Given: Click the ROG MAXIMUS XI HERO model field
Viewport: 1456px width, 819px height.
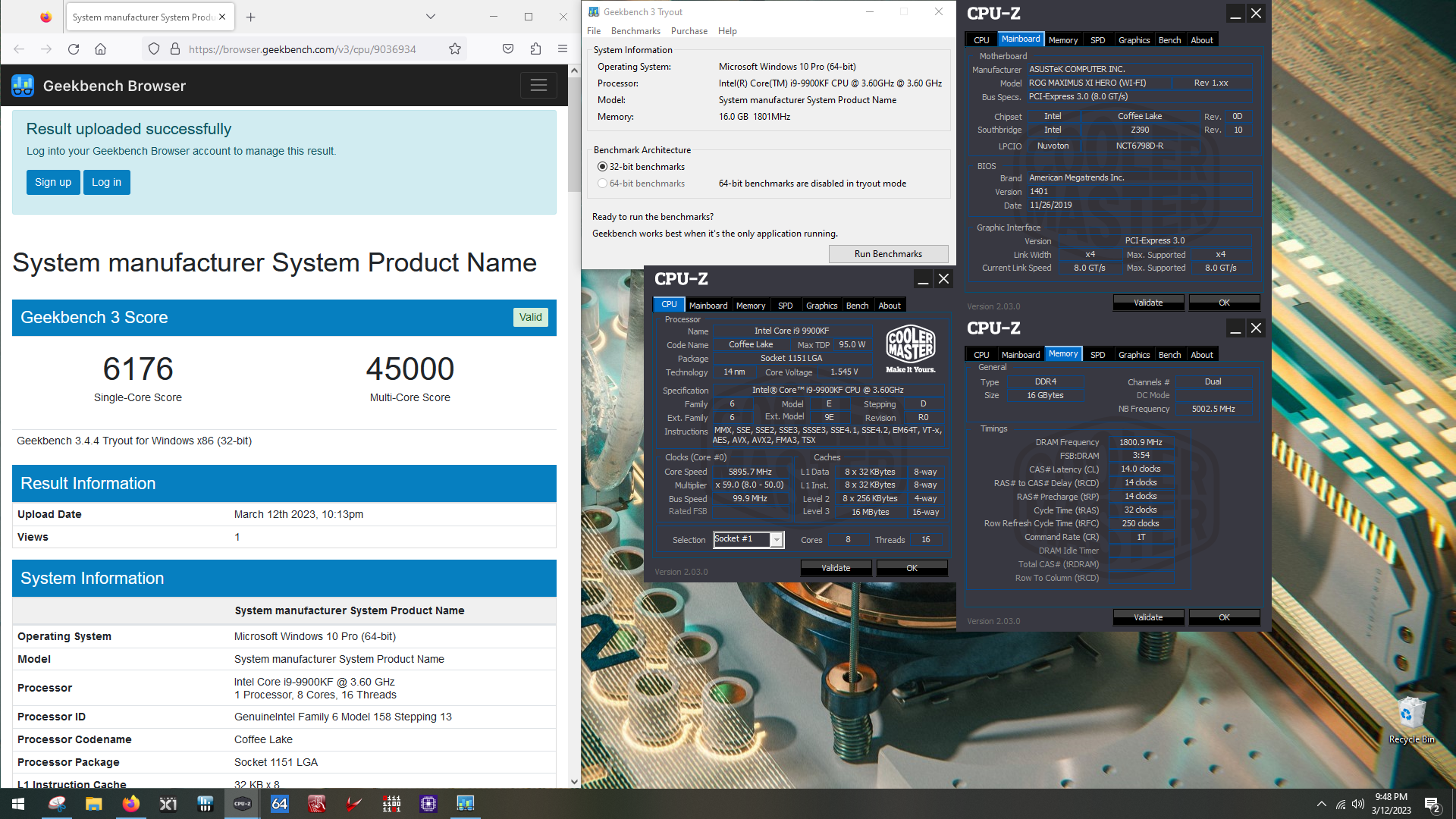Looking at the screenshot, I should (1098, 83).
